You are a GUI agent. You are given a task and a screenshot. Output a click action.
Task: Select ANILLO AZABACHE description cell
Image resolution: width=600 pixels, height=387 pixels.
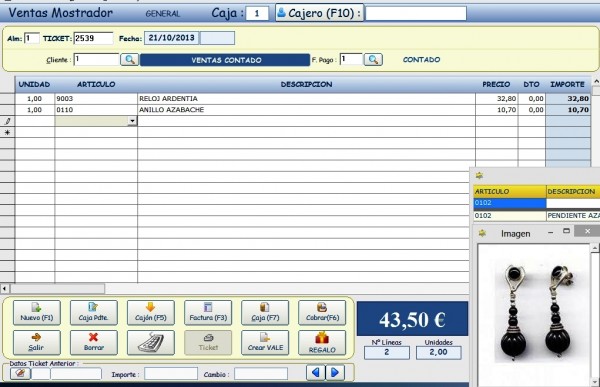click(x=306, y=110)
